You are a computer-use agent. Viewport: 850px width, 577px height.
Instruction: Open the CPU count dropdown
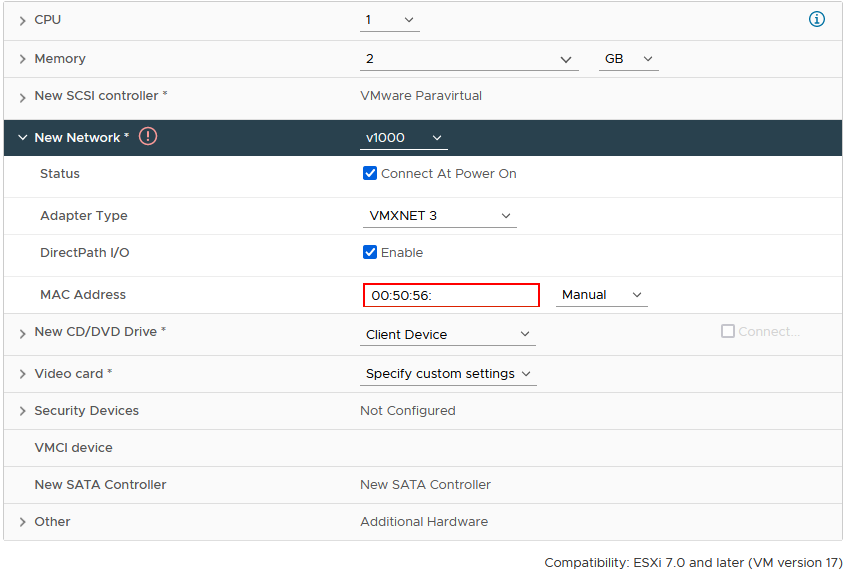[389, 20]
